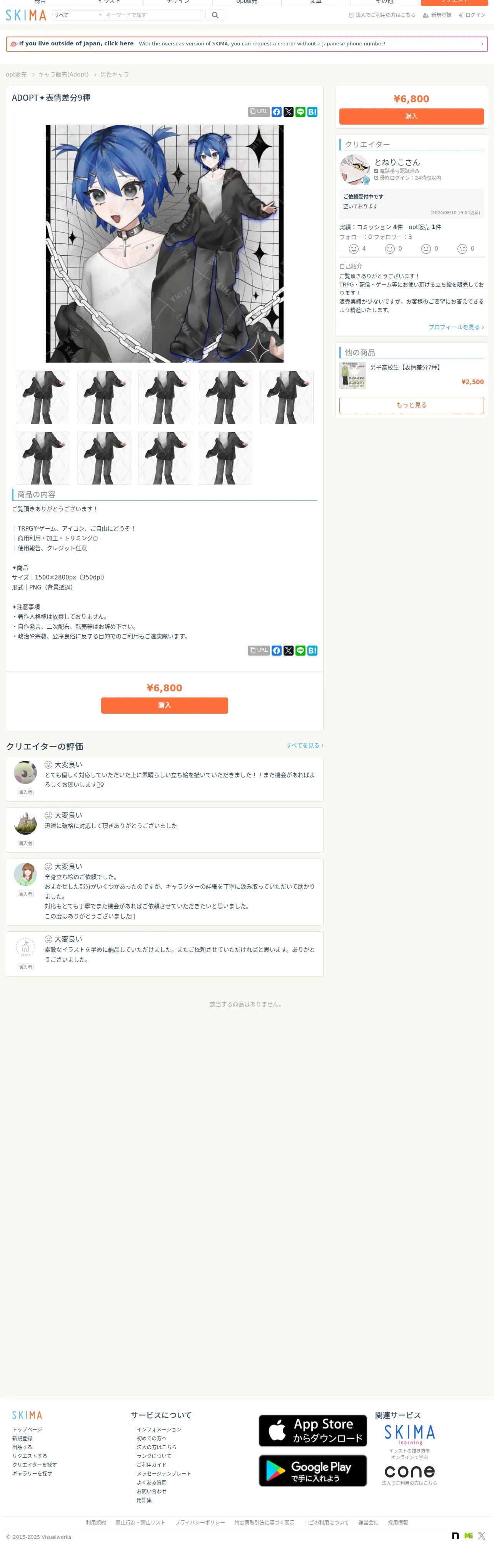
Task: Share on LINE via icon above main image
Action: [x=300, y=112]
